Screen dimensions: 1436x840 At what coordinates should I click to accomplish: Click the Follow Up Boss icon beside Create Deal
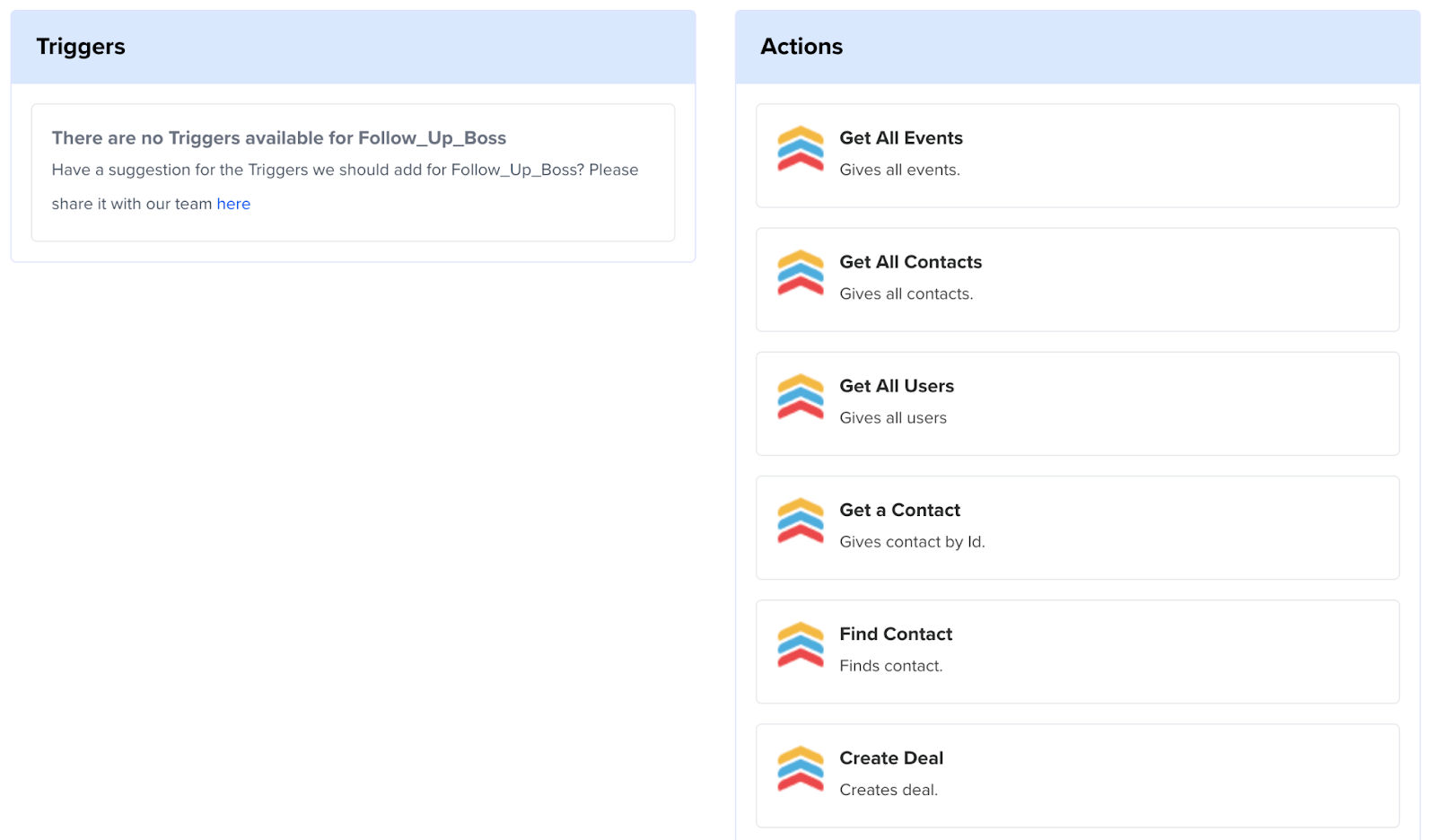800,768
